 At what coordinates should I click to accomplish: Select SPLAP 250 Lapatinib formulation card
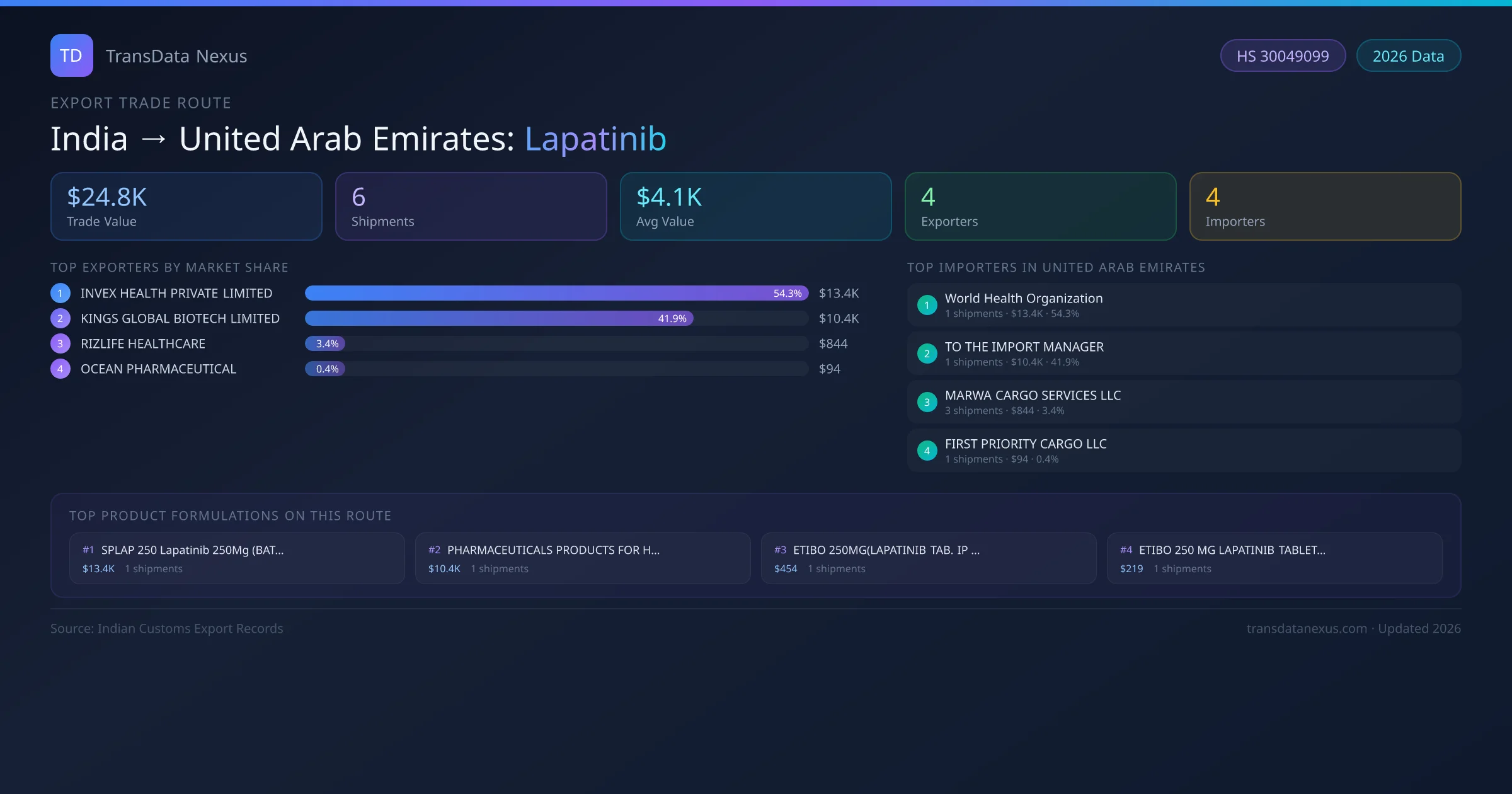(236, 558)
